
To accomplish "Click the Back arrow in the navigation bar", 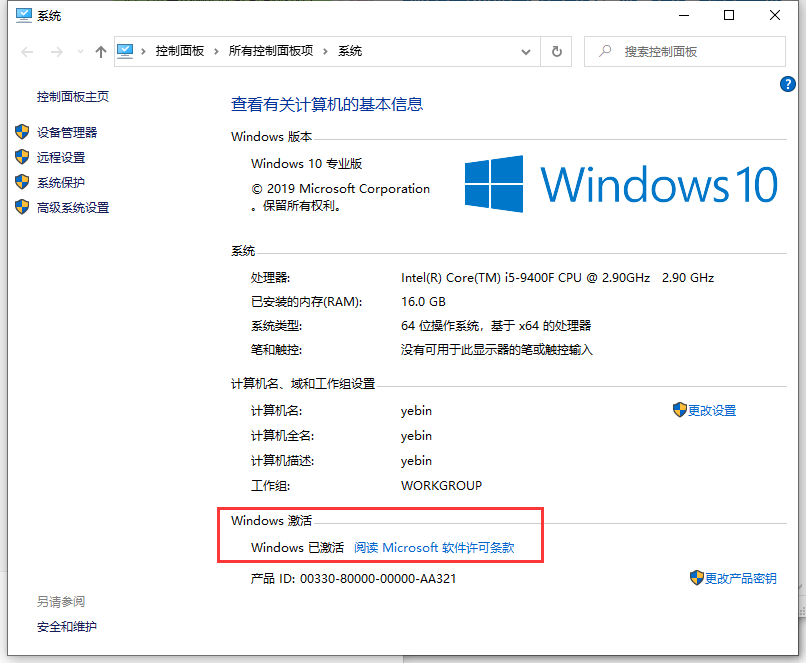I will click(25, 51).
